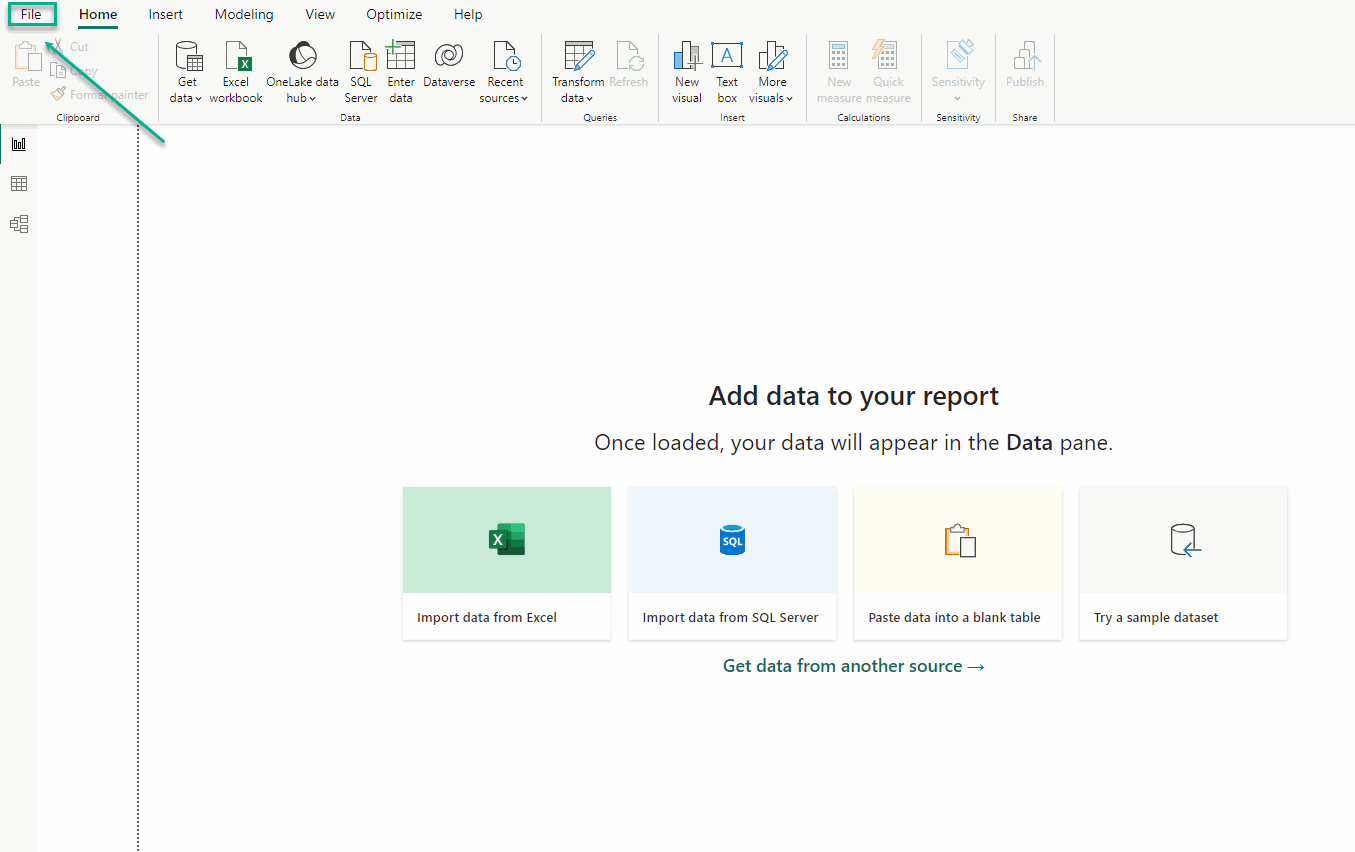The height and width of the screenshot is (852, 1355).
Task: Switch to Table view in left sidebar
Action: [19, 184]
